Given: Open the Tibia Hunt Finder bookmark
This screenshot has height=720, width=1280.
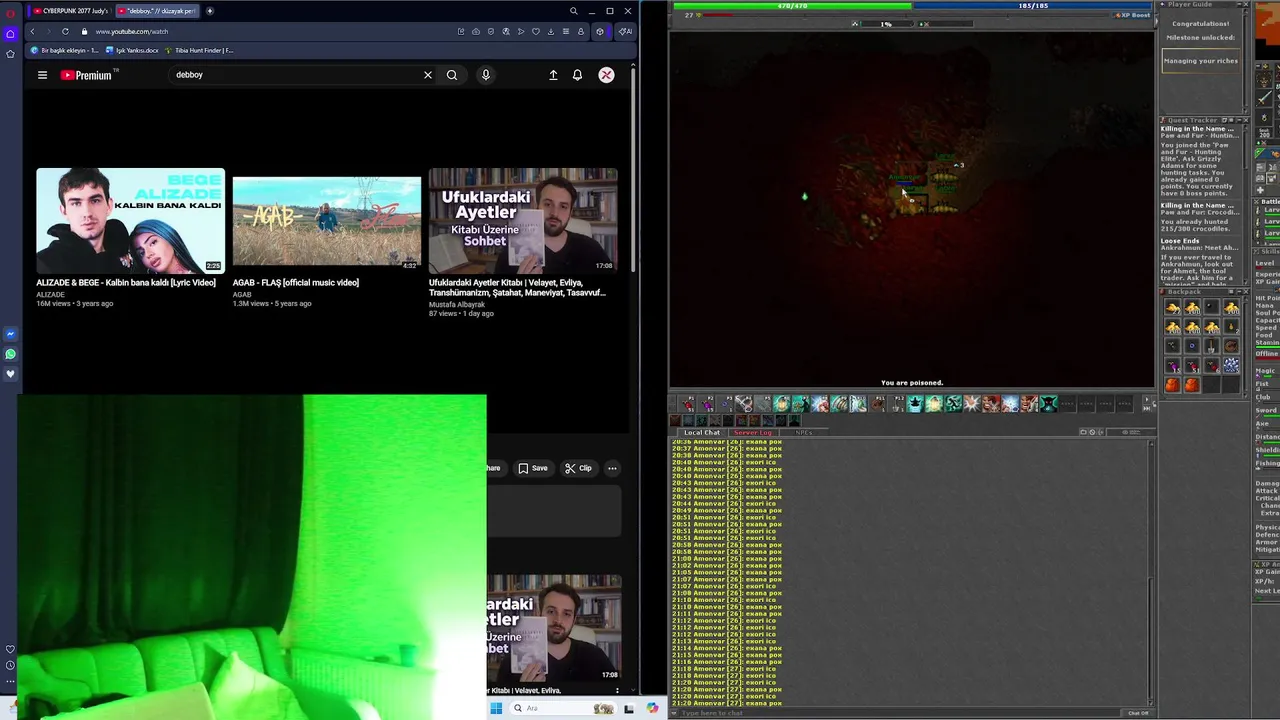Looking at the screenshot, I should (x=199, y=50).
